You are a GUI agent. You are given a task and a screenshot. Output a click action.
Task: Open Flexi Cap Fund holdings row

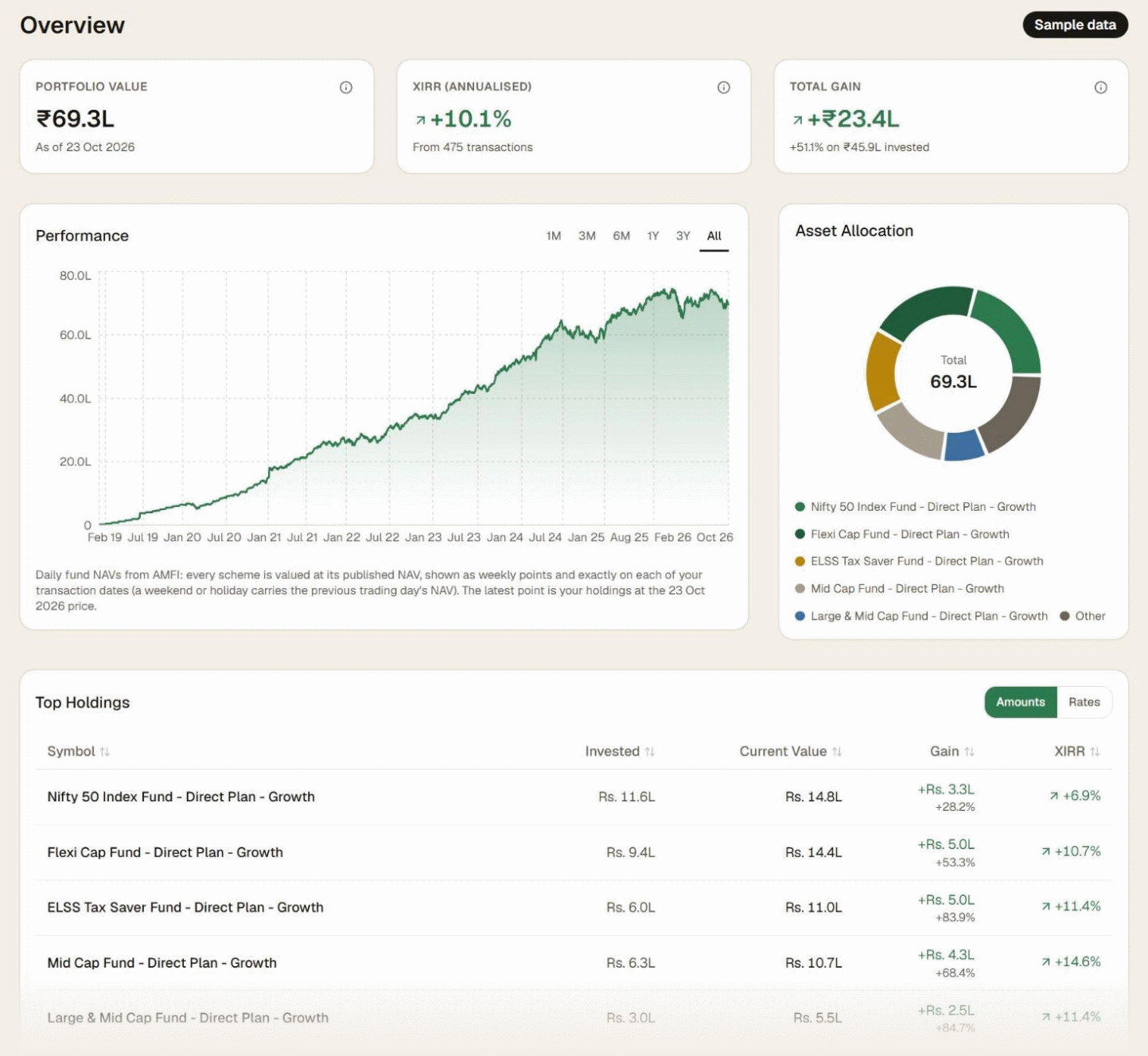point(574,852)
